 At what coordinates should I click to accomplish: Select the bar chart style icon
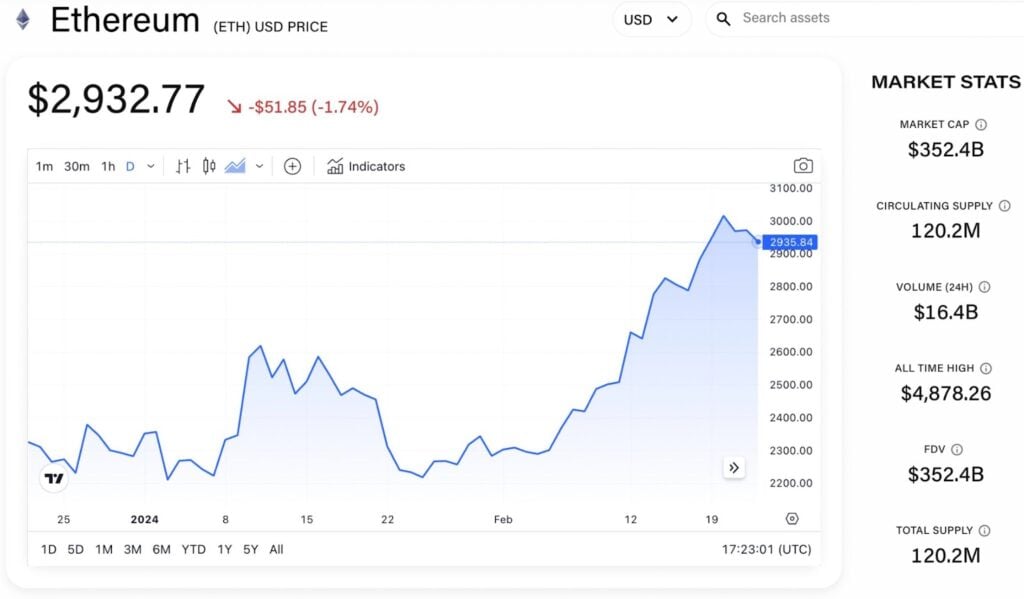pyautogui.click(x=183, y=167)
